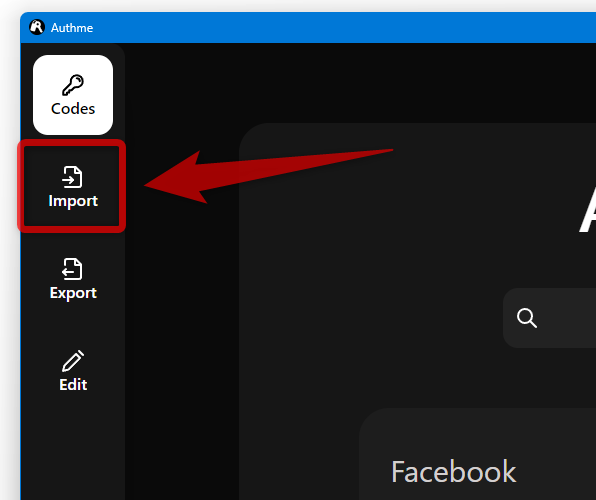Click the Facebook account name
Image resolution: width=596 pixels, height=500 pixels.
click(x=453, y=471)
